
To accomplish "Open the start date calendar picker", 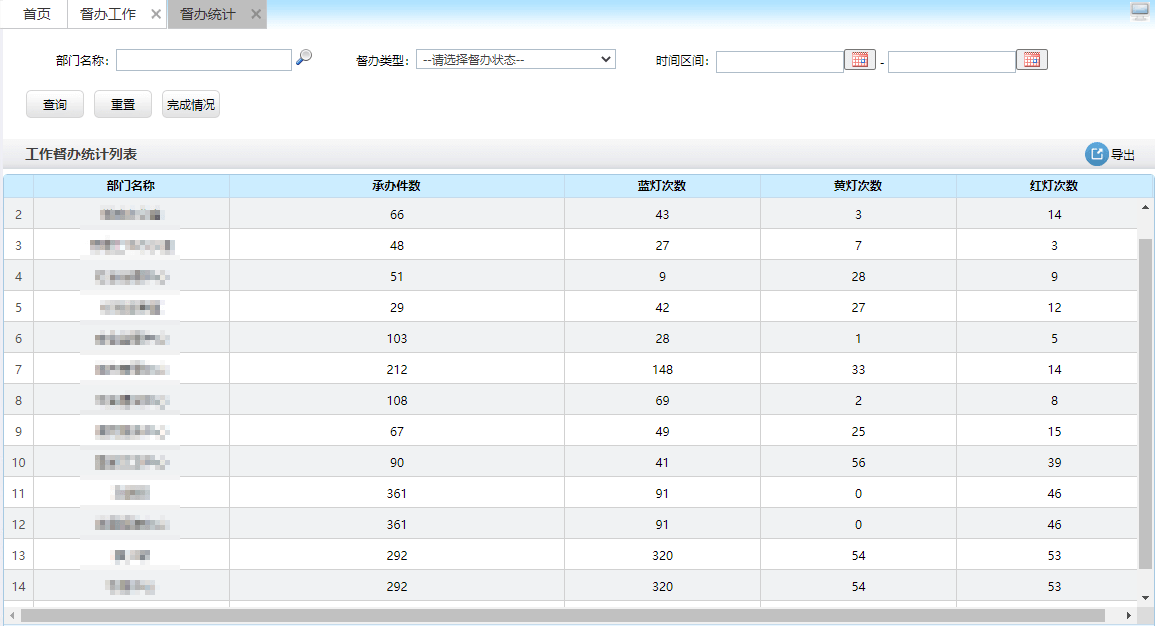I will (x=859, y=60).
